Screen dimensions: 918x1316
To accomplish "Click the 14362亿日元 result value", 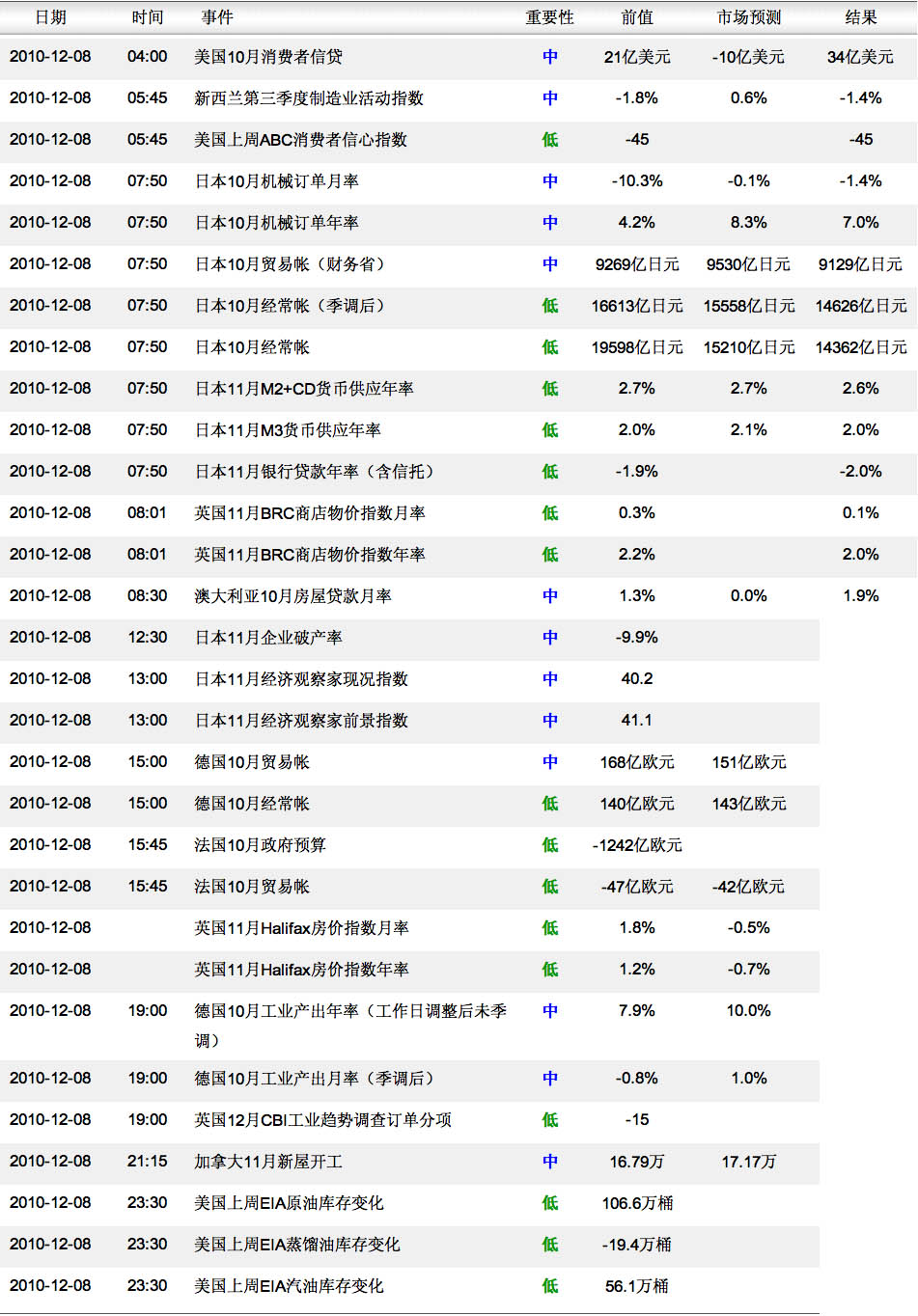I will point(861,347).
